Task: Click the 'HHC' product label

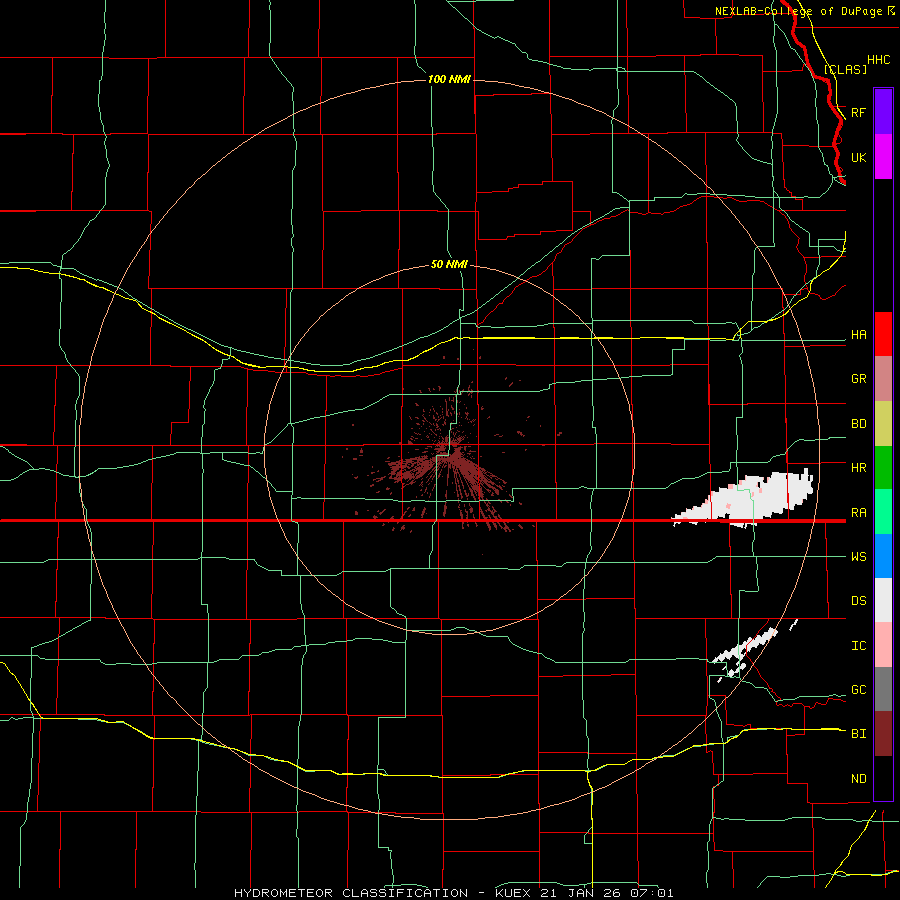Action: [878, 60]
